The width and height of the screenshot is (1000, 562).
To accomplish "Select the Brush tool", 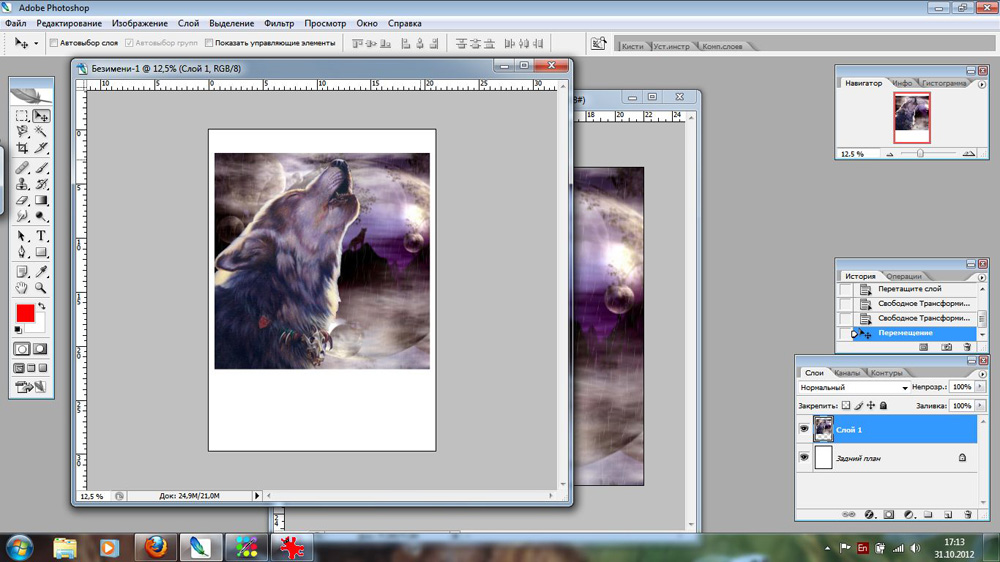I will click(41, 168).
